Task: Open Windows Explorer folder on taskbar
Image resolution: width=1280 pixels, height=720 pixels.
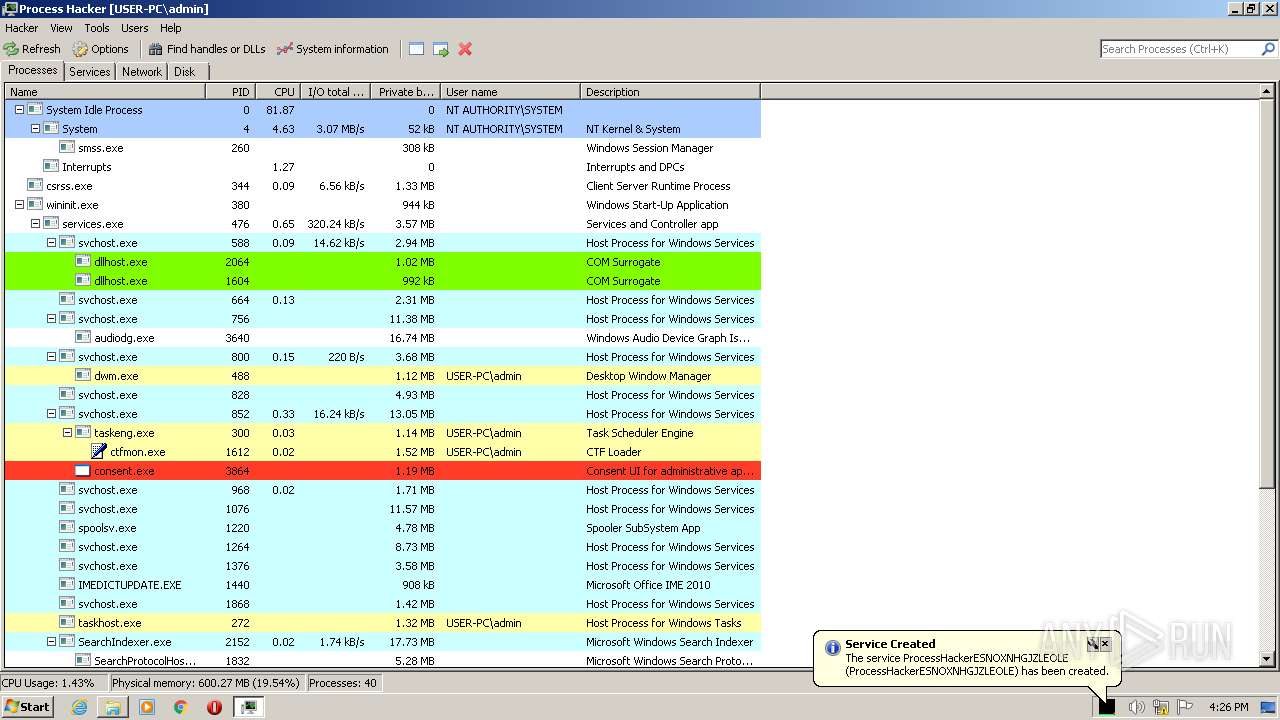Action: tap(113, 707)
